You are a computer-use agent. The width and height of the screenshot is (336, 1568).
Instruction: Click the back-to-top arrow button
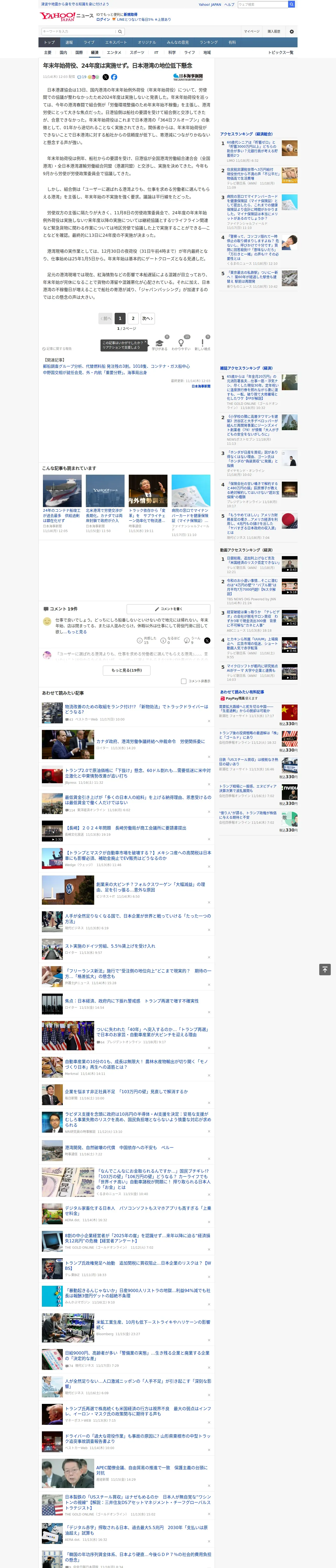(x=325, y=970)
